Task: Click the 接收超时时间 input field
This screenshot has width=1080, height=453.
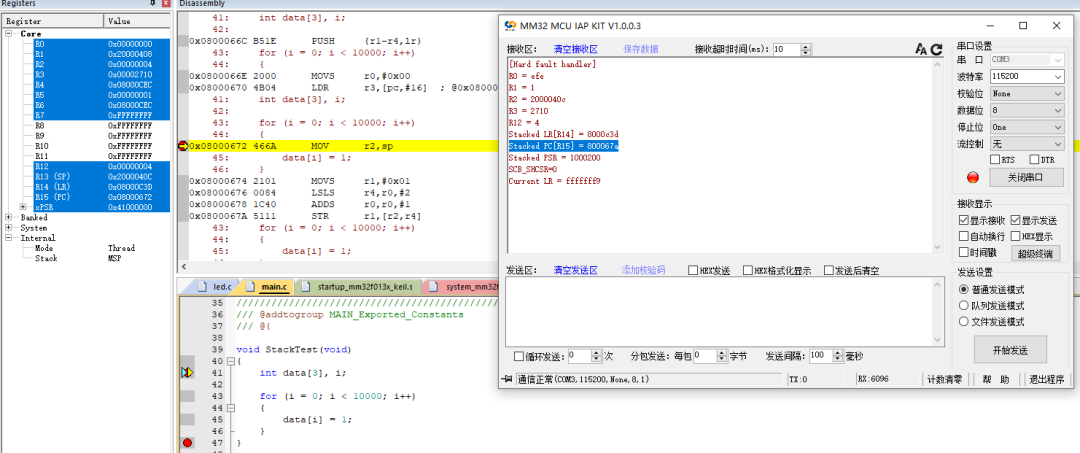Action: click(787, 50)
